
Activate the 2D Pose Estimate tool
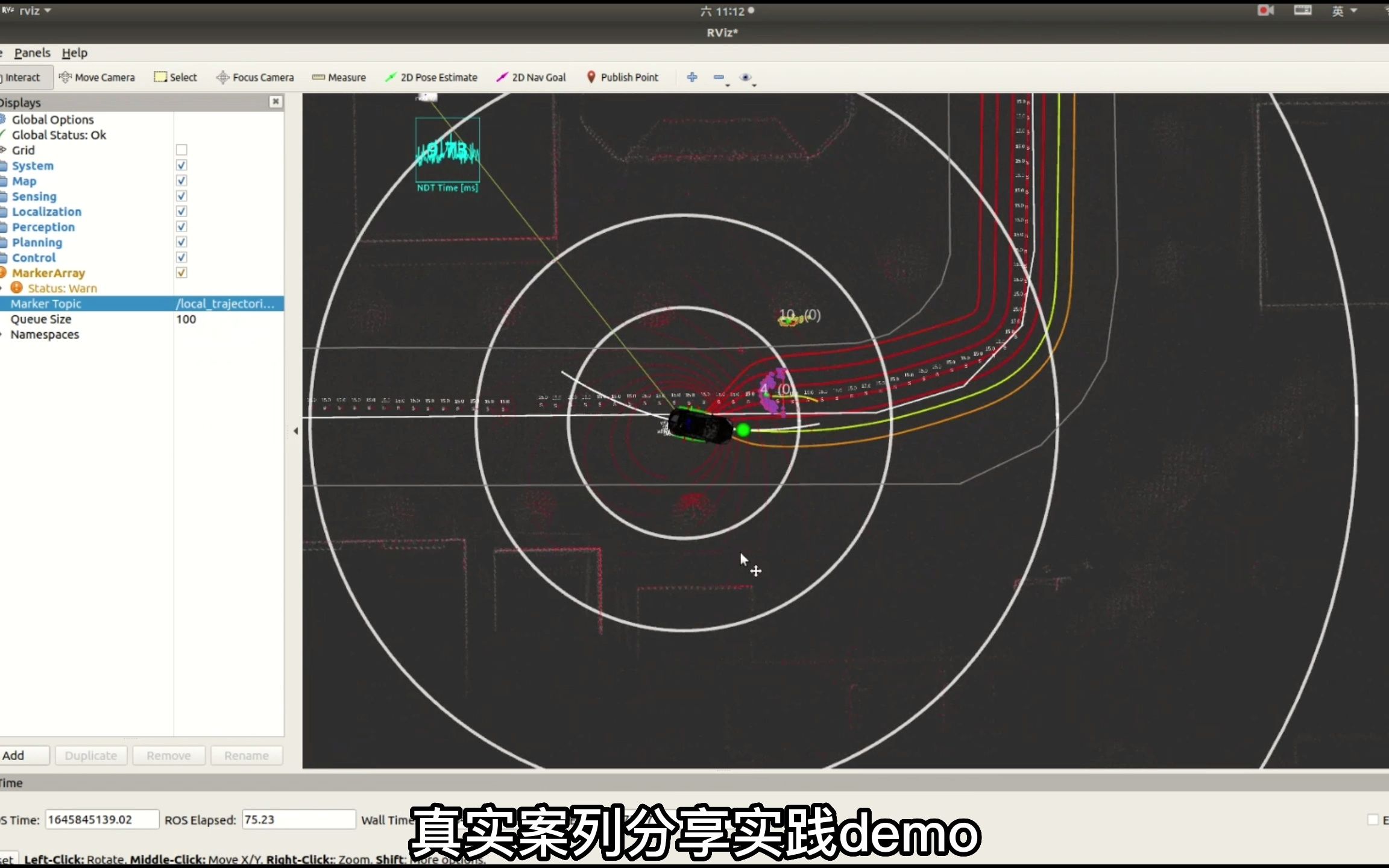pos(430,77)
